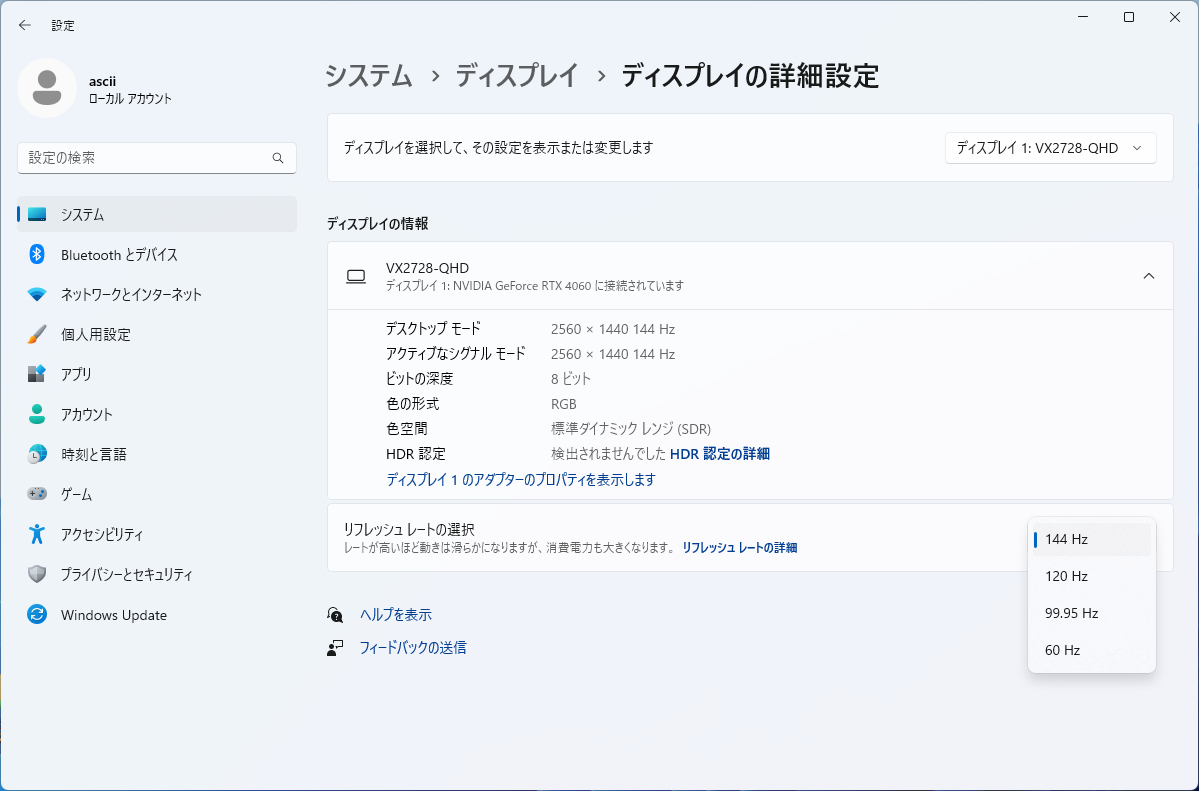1199x791 pixels.
Task: Open HDR 認定の詳細 link
Action: [719, 454]
